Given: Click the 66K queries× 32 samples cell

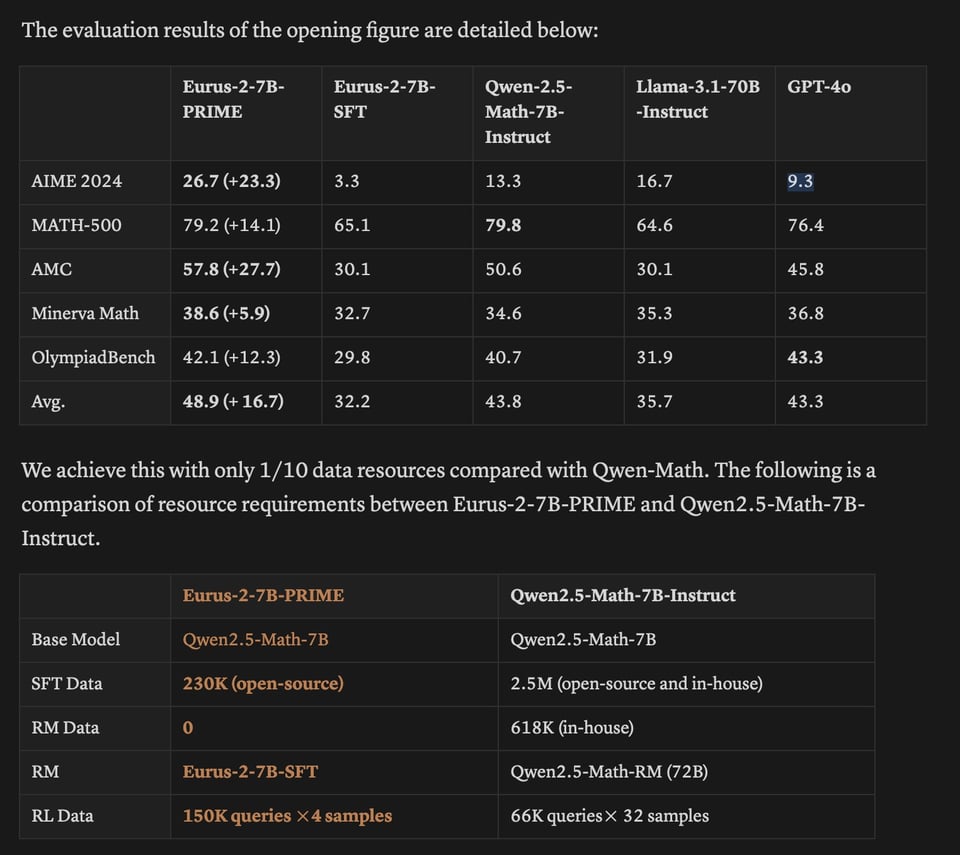Looking at the screenshot, I should (x=610, y=815).
